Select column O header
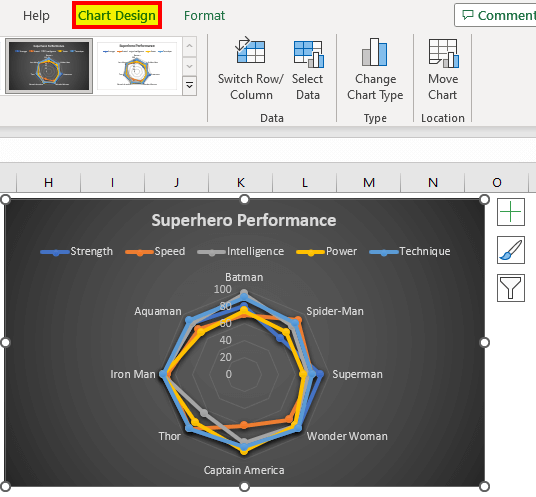536x497 pixels. (x=497, y=182)
